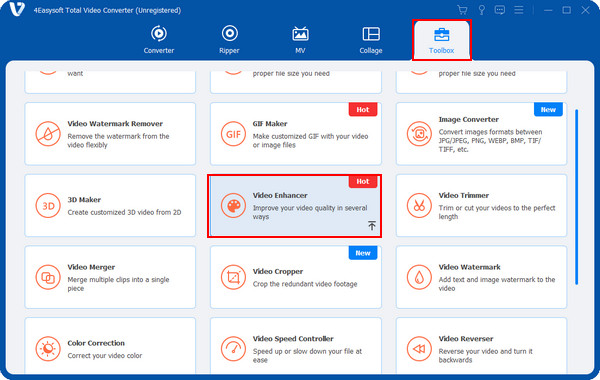Click the Hot badge on GIF Maker
Image resolution: width=600 pixels, height=380 pixels.
[x=363, y=109]
